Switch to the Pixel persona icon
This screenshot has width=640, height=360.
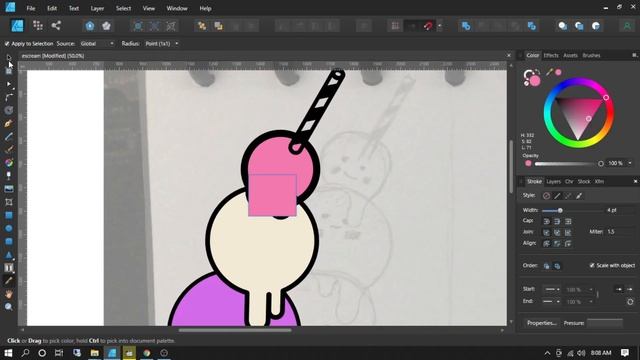click(38, 26)
